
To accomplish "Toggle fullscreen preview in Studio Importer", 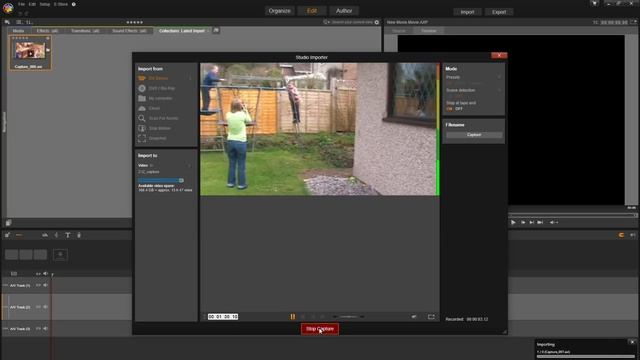I will 431,317.
